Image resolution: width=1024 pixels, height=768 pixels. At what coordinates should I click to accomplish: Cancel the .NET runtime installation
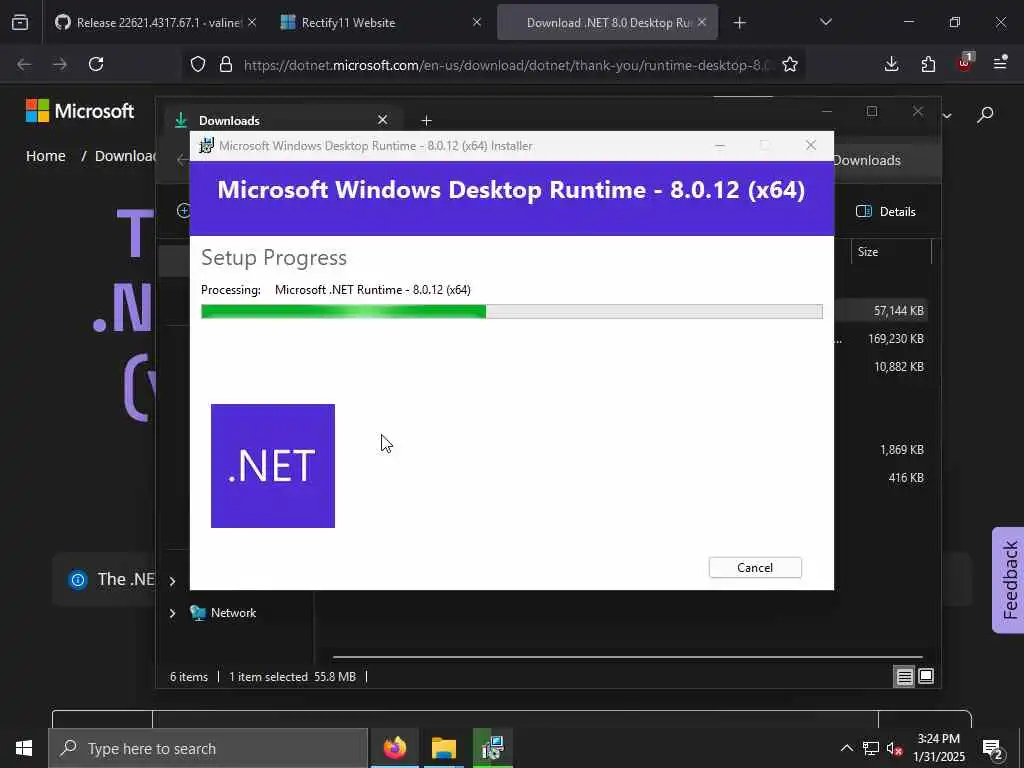755,568
